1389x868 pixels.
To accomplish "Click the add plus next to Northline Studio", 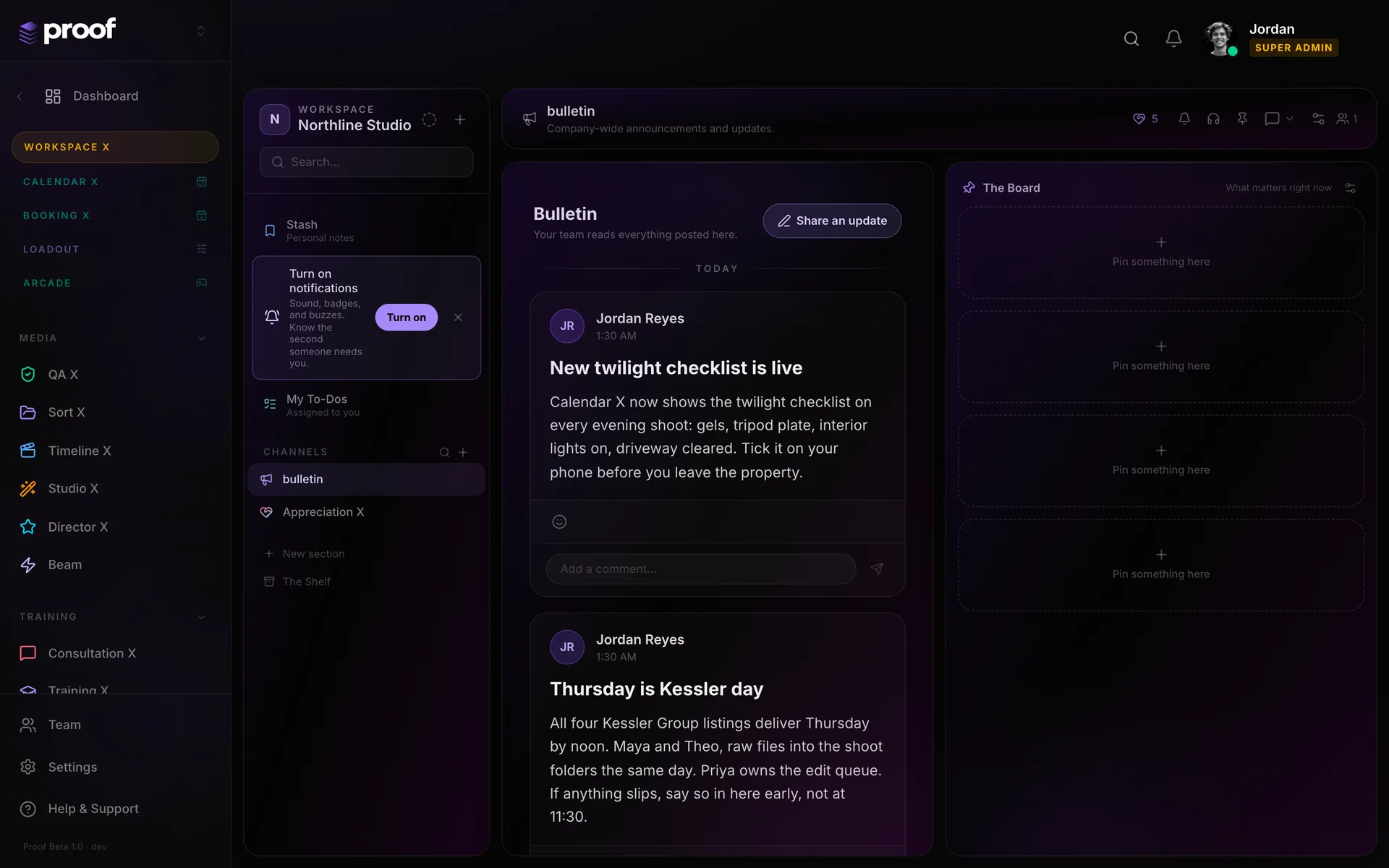I will tap(460, 119).
